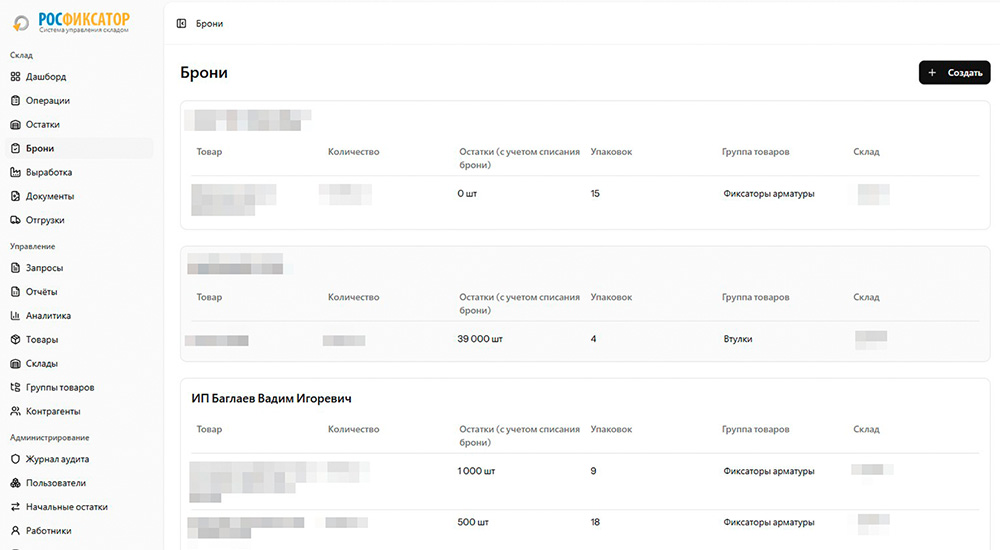Navigate to Склады
1000x550 pixels.
[79, 364]
